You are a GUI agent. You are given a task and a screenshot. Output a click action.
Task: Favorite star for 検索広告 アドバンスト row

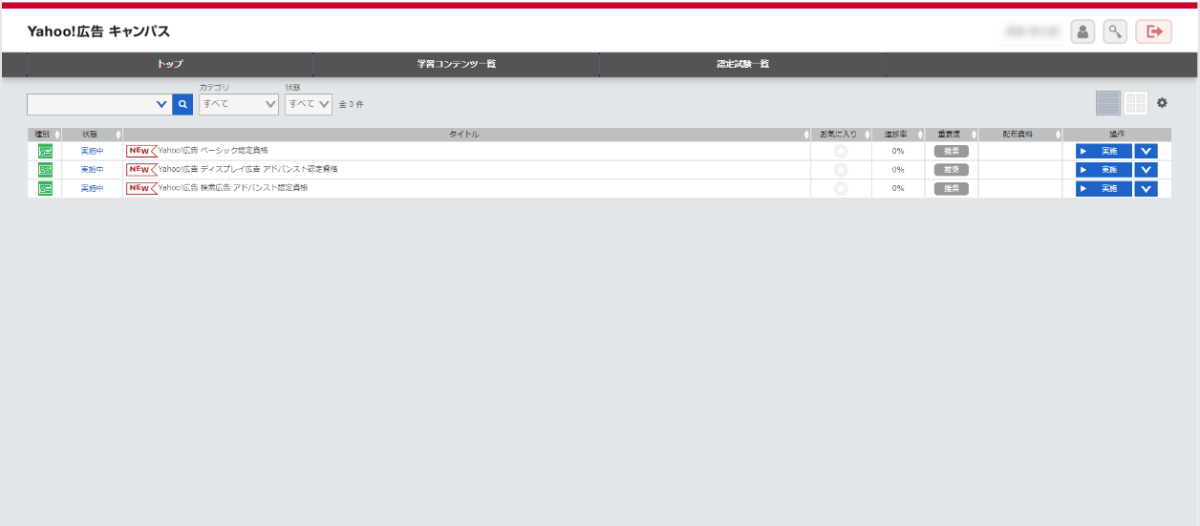click(841, 188)
